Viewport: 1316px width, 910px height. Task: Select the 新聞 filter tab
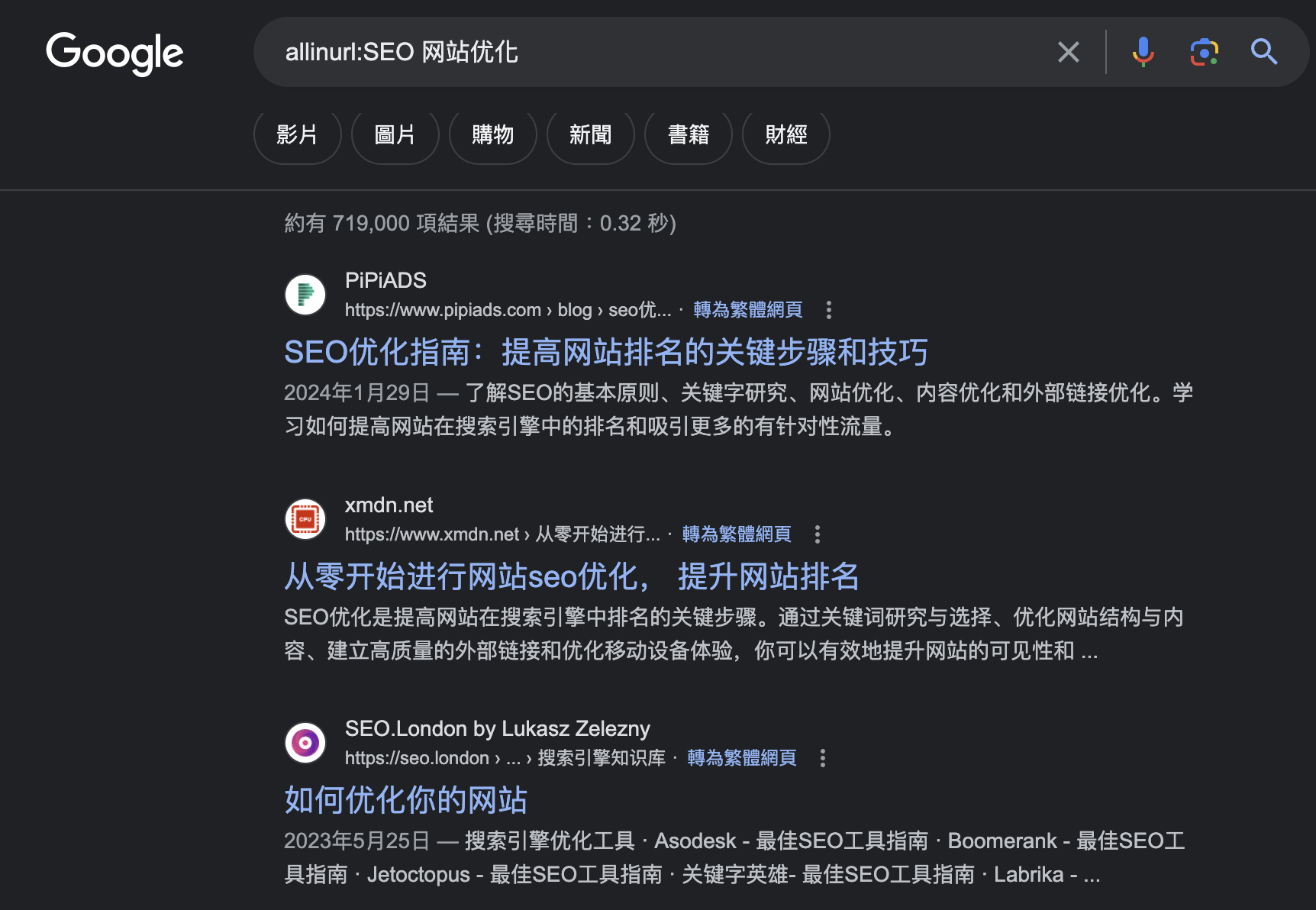point(590,135)
